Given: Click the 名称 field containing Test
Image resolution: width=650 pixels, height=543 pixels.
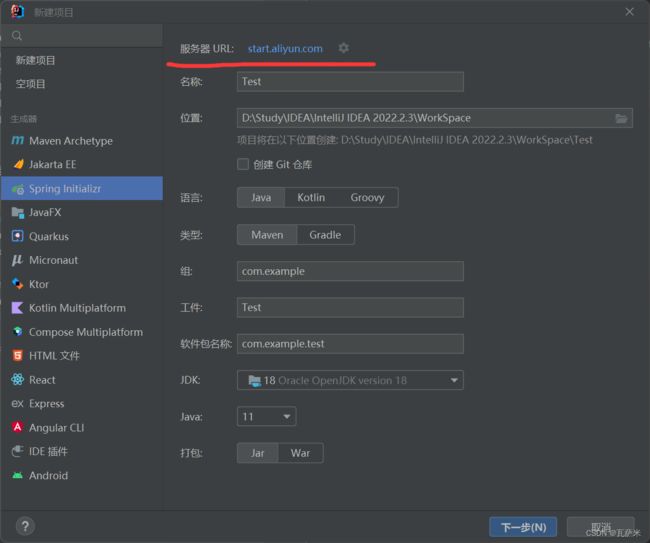Looking at the screenshot, I should (350, 82).
